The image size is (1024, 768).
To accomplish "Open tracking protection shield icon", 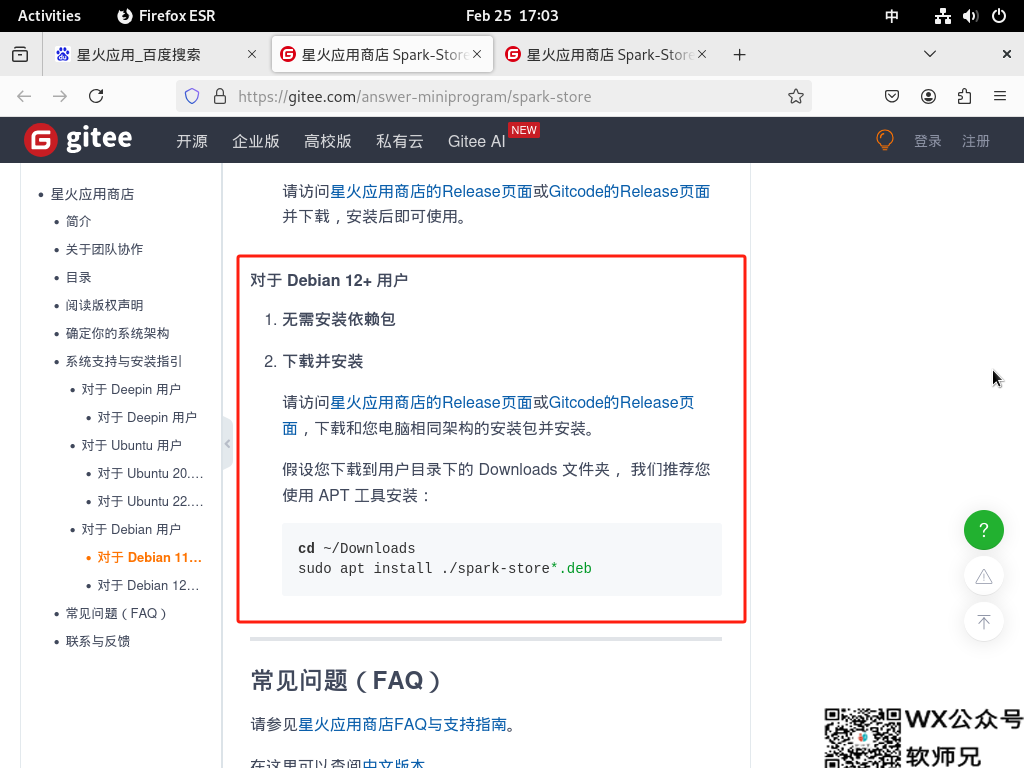I will pos(192,97).
